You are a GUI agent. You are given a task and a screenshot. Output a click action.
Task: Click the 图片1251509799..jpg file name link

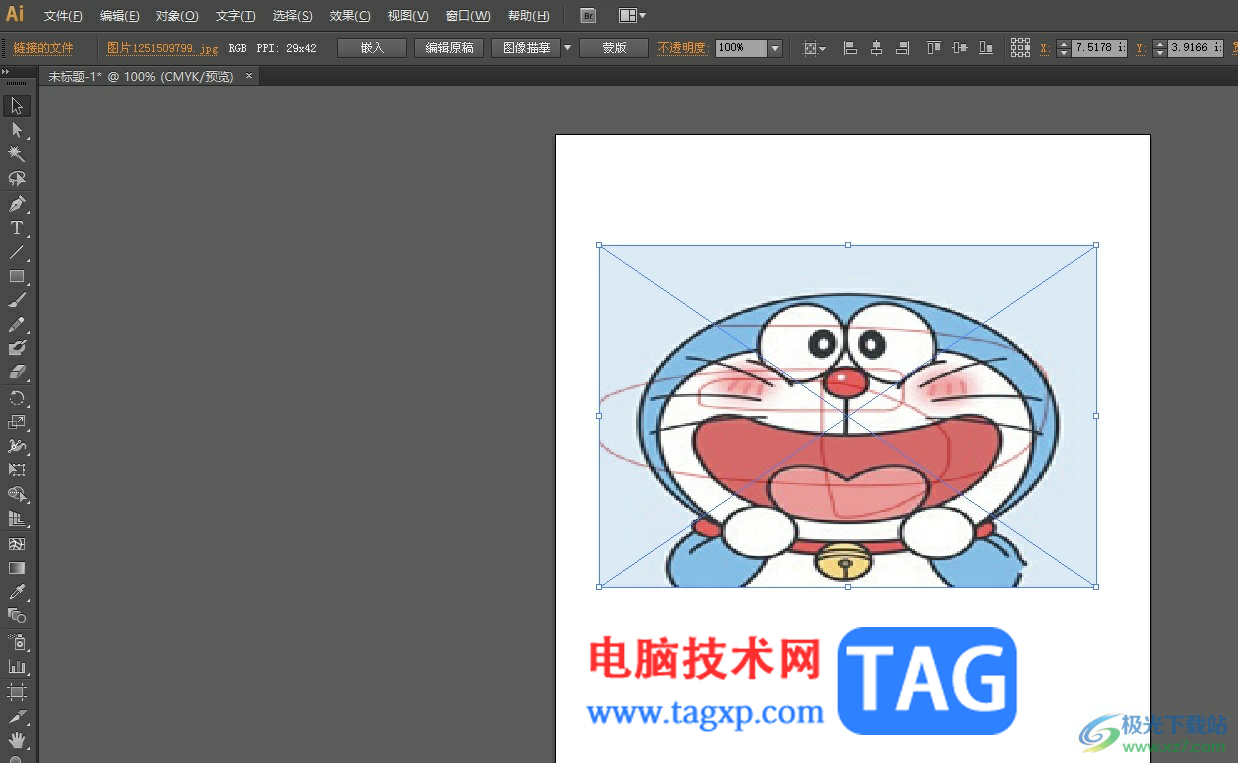[162, 48]
